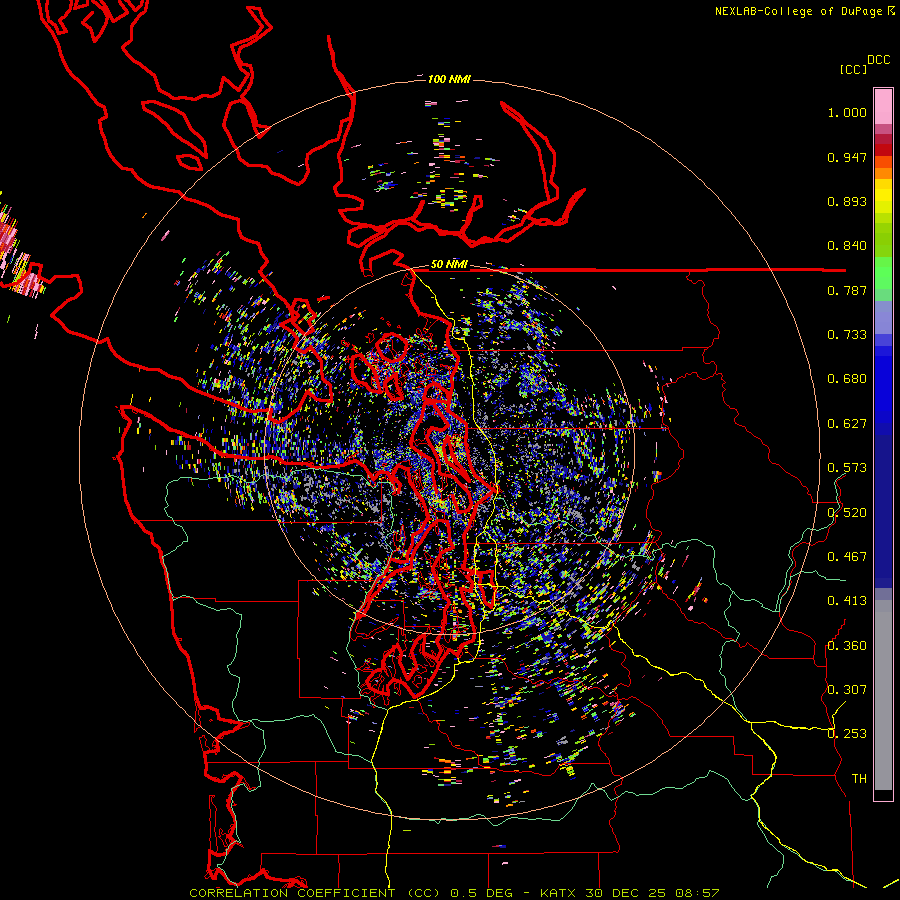Click the 1.000 scale value
900x900 pixels.
pos(847,112)
